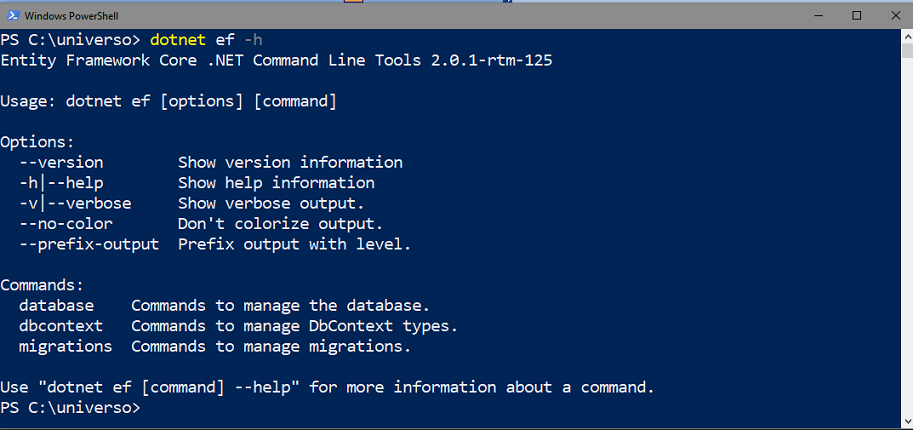
Task: Minimize the Windows PowerShell window
Action: tap(811, 16)
